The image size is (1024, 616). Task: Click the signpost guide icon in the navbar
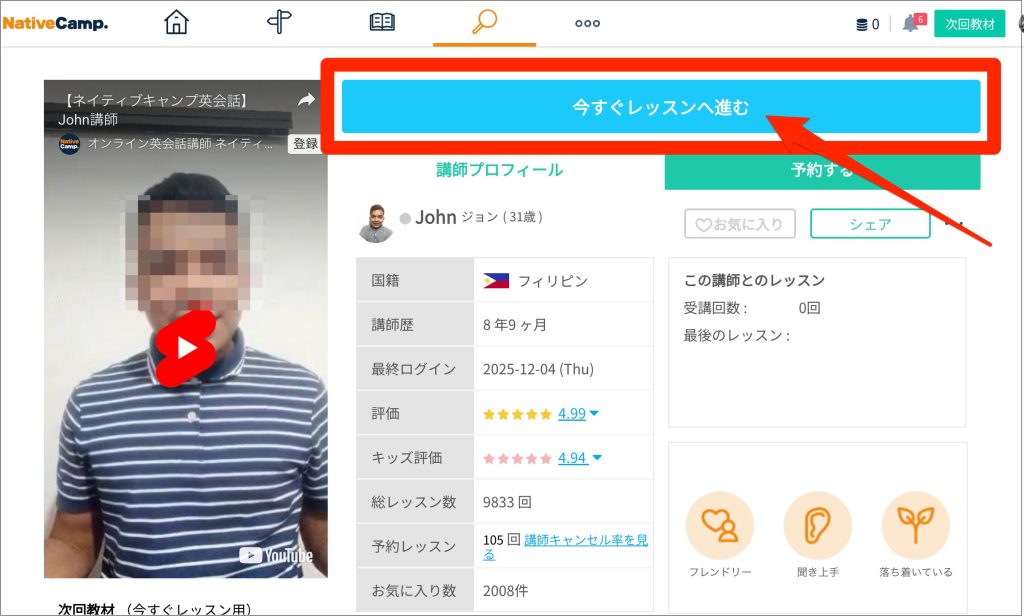[279, 21]
